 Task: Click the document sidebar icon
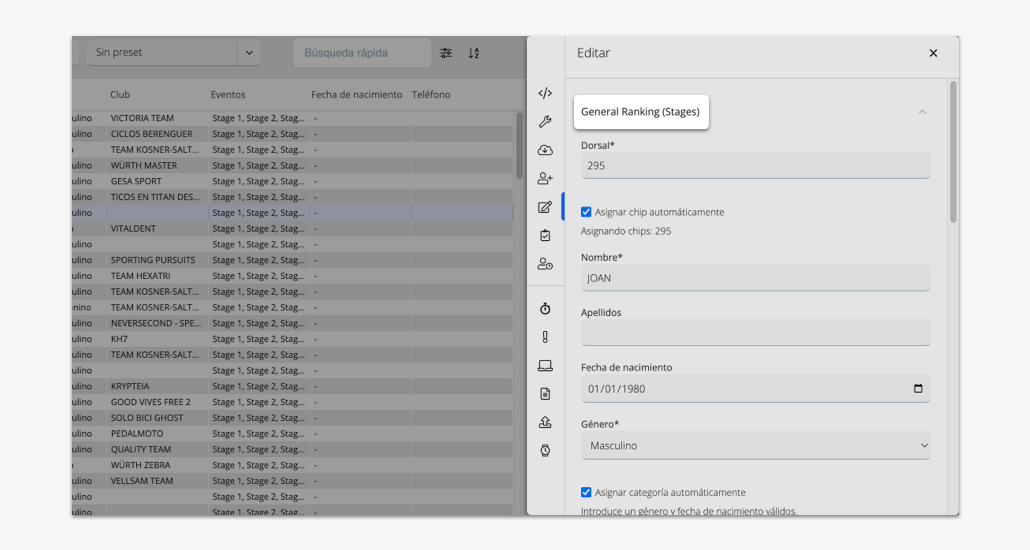545,394
